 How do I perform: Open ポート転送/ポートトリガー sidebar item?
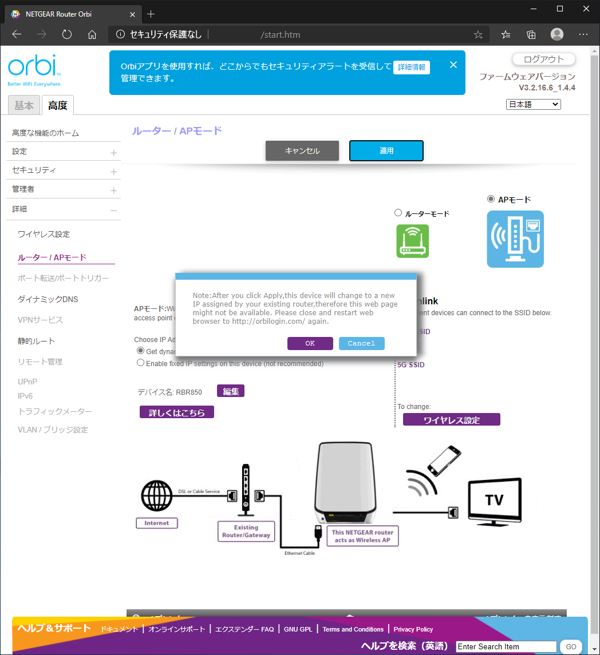[x=63, y=278]
